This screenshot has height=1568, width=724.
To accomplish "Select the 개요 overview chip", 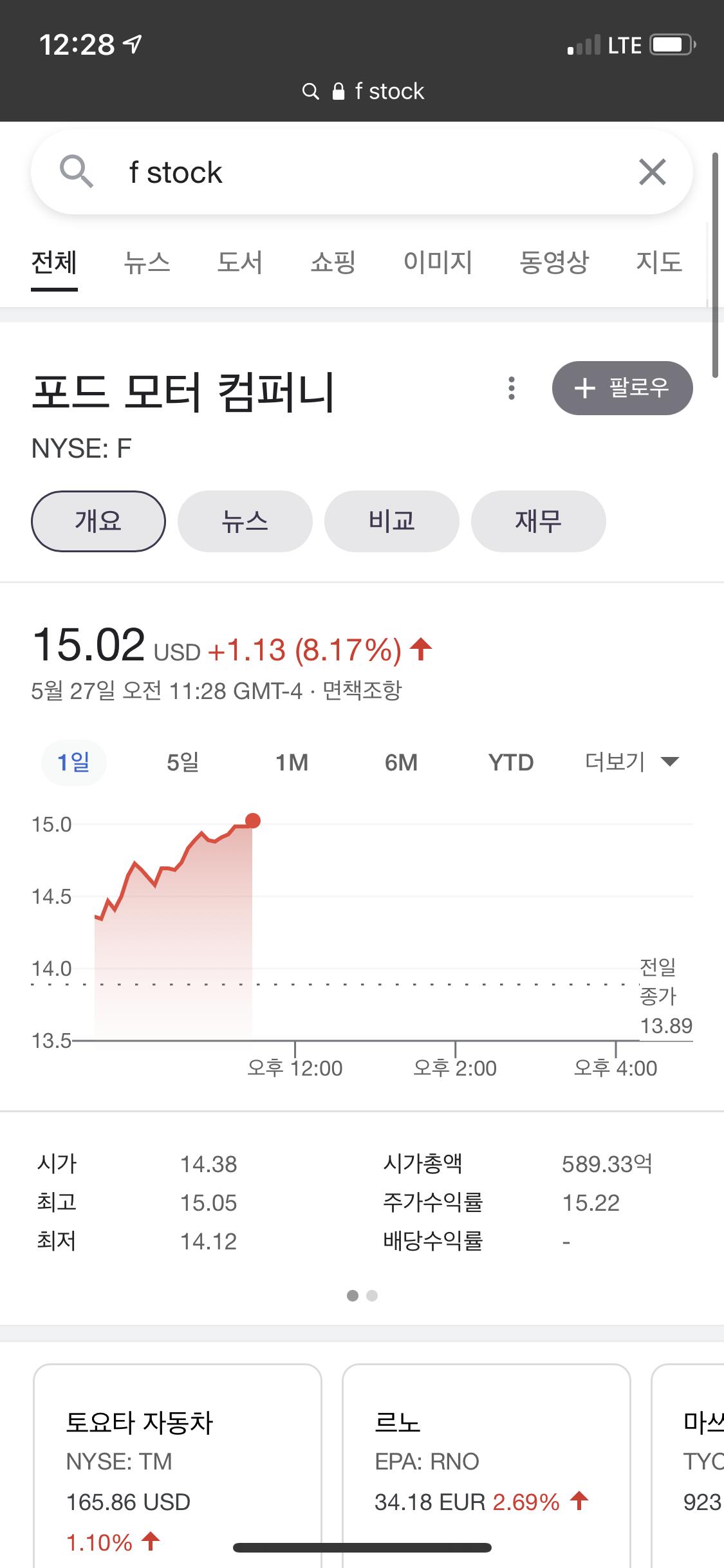I will 98,521.
